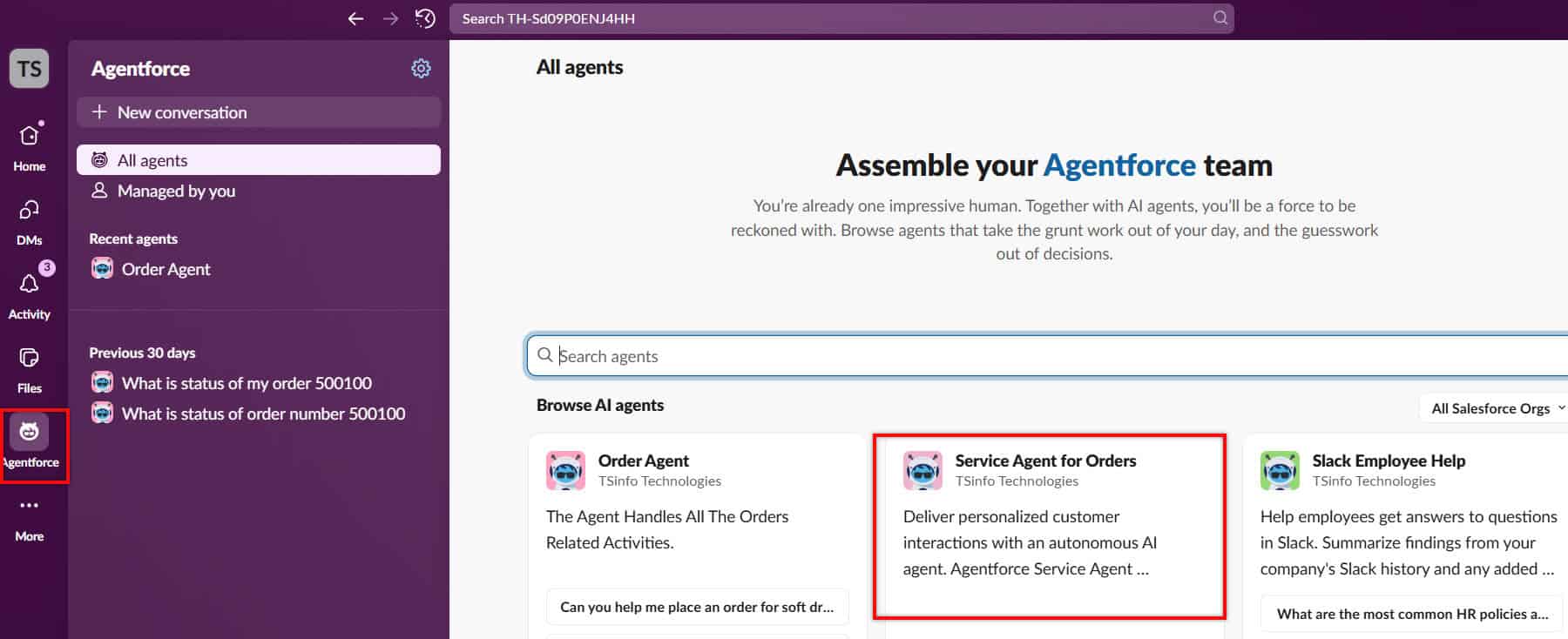Open 'What is status of my order 500100'
Image resolution: width=1568 pixels, height=639 pixels.
click(x=259, y=382)
